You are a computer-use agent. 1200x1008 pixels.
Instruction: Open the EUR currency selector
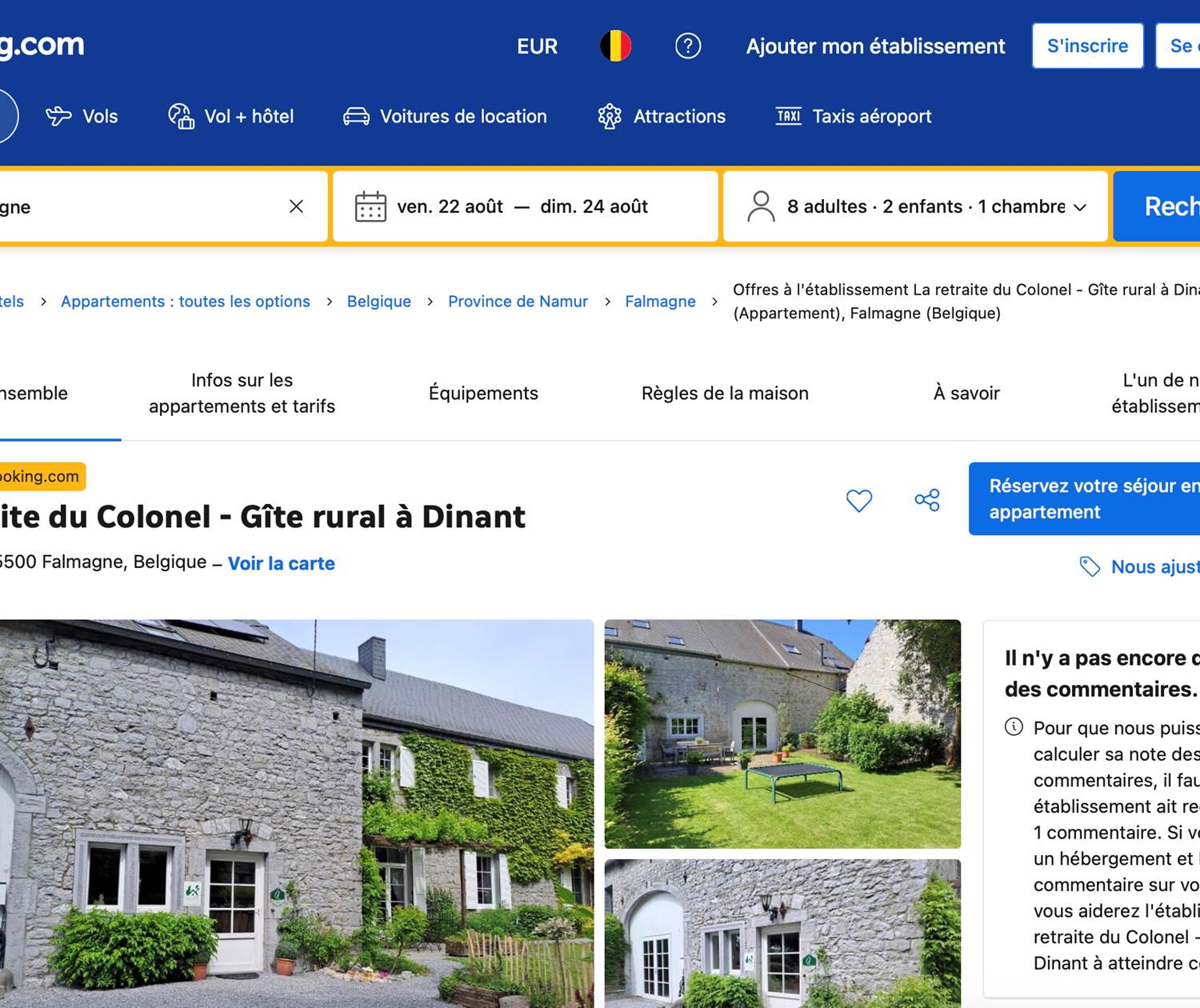tap(537, 46)
